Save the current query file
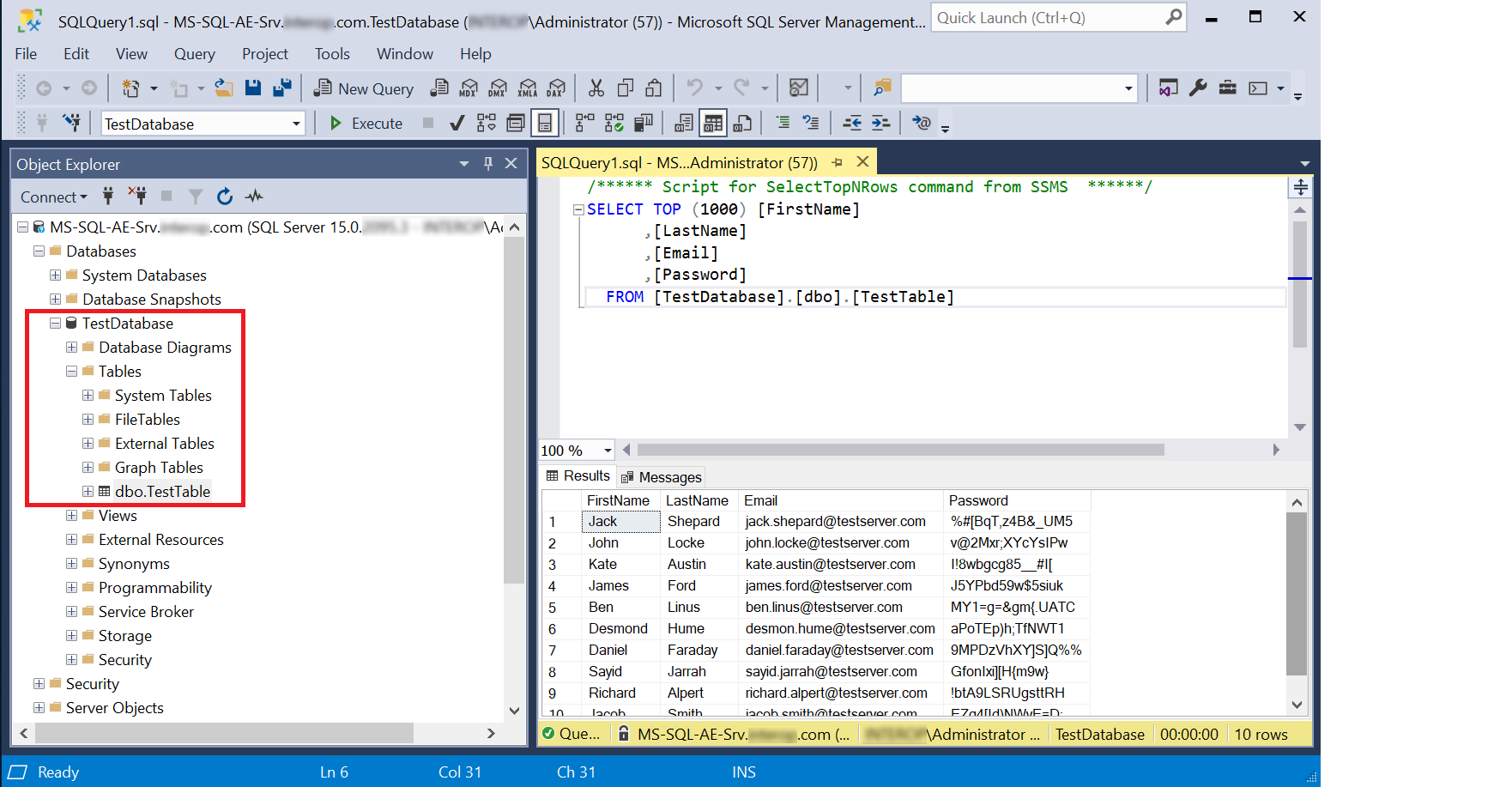1512x787 pixels. 253,88
